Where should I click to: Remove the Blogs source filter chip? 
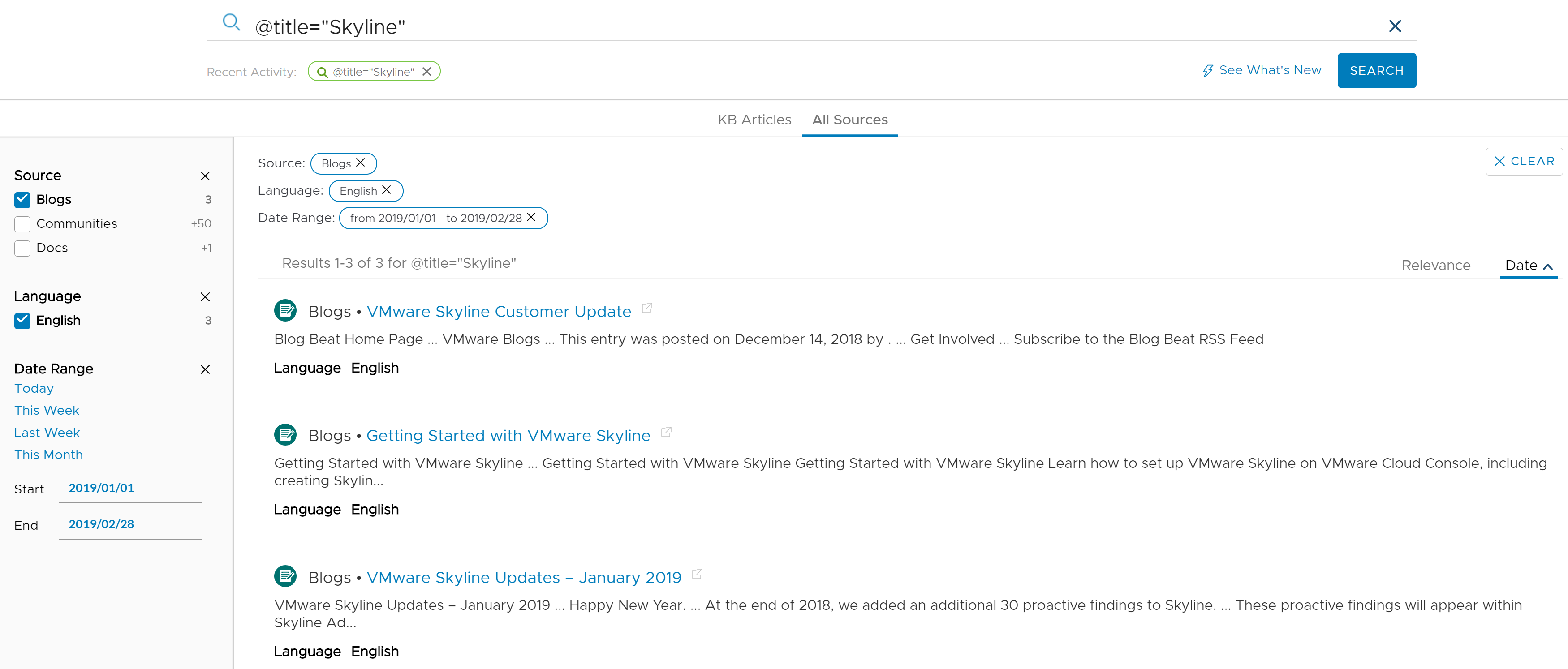(360, 163)
